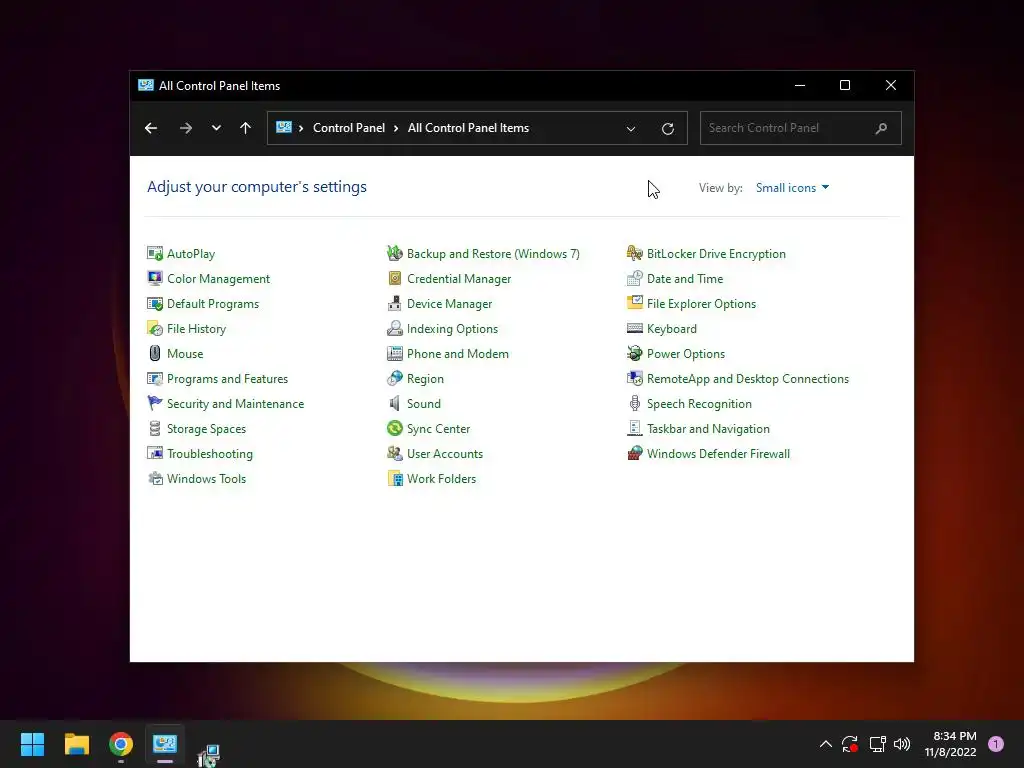Open the Keyboard link

coord(671,328)
